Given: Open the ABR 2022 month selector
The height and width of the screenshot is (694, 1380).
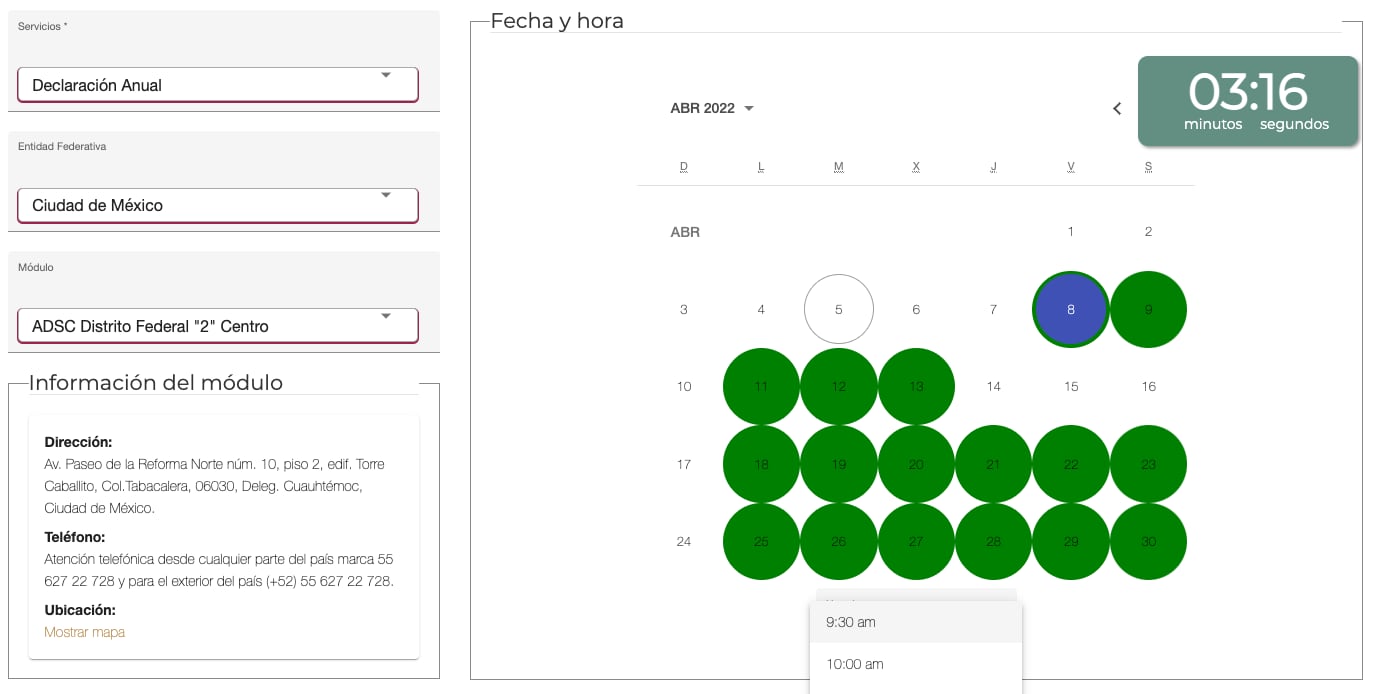Looking at the screenshot, I should point(712,109).
